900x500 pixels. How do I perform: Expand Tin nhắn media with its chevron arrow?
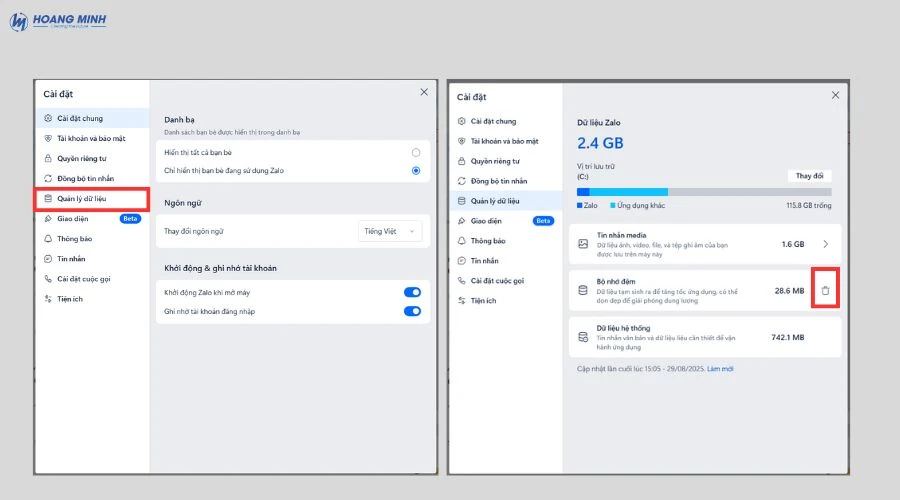pyautogui.click(x=825, y=244)
